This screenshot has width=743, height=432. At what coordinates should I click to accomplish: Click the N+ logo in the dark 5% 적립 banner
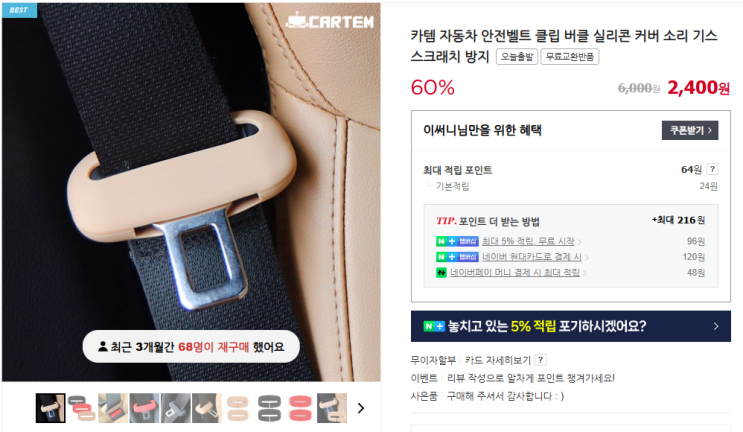click(x=434, y=326)
